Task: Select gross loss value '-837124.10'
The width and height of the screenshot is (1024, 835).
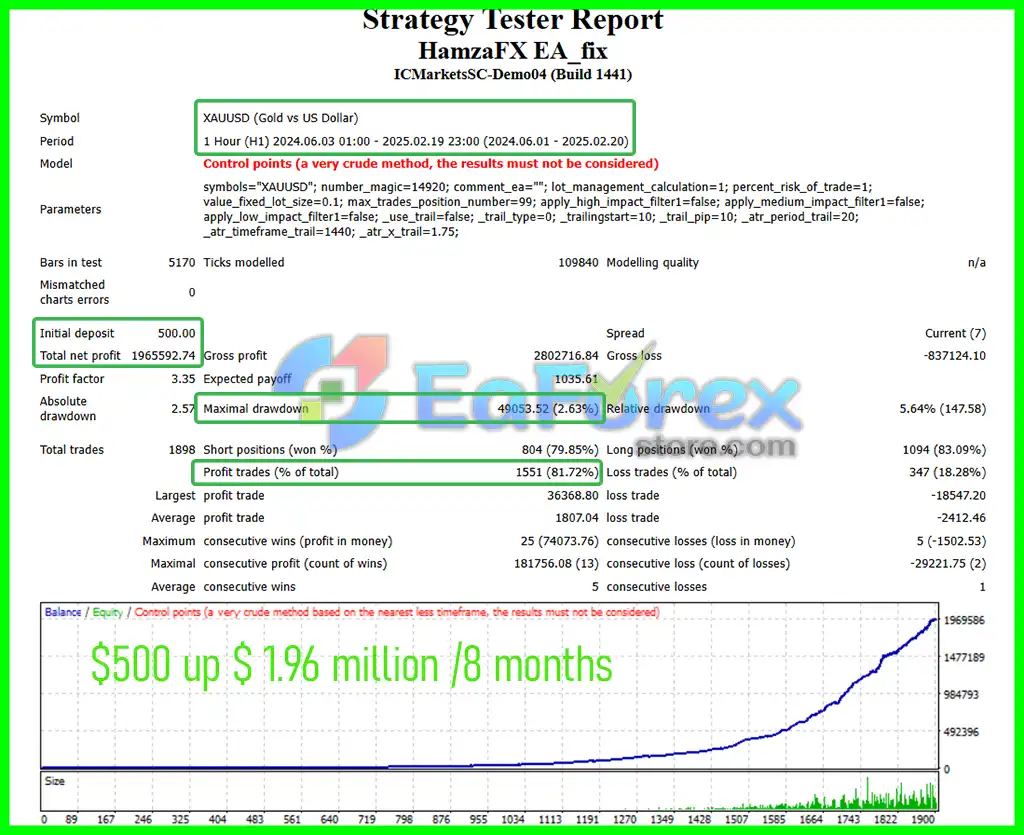Action: click(x=954, y=356)
